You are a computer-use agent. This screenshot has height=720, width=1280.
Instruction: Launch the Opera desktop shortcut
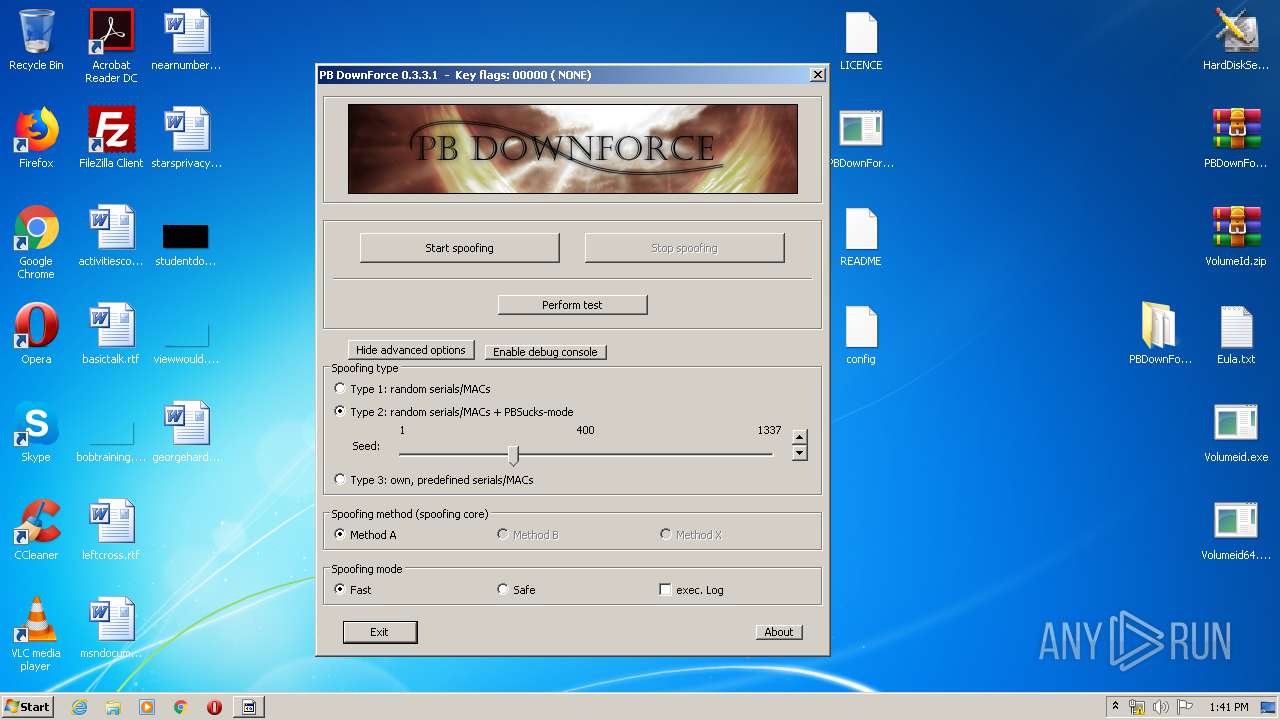36,334
